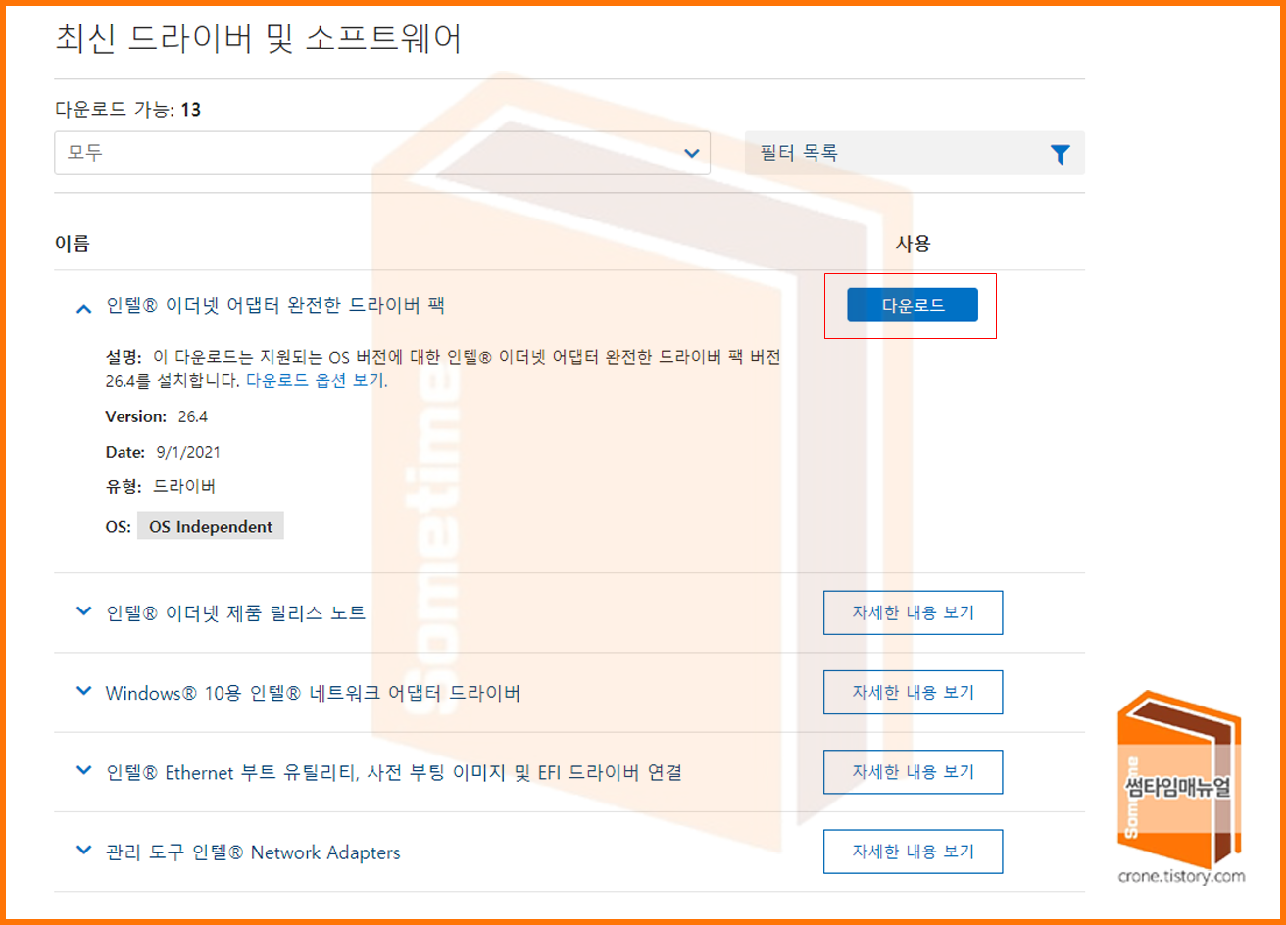The width and height of the screenshot is (1286, 925).
Task: Click 자세한 내용 보기 for Windows 10 driver
Action: pyautogui.click(x=913, y=692)
